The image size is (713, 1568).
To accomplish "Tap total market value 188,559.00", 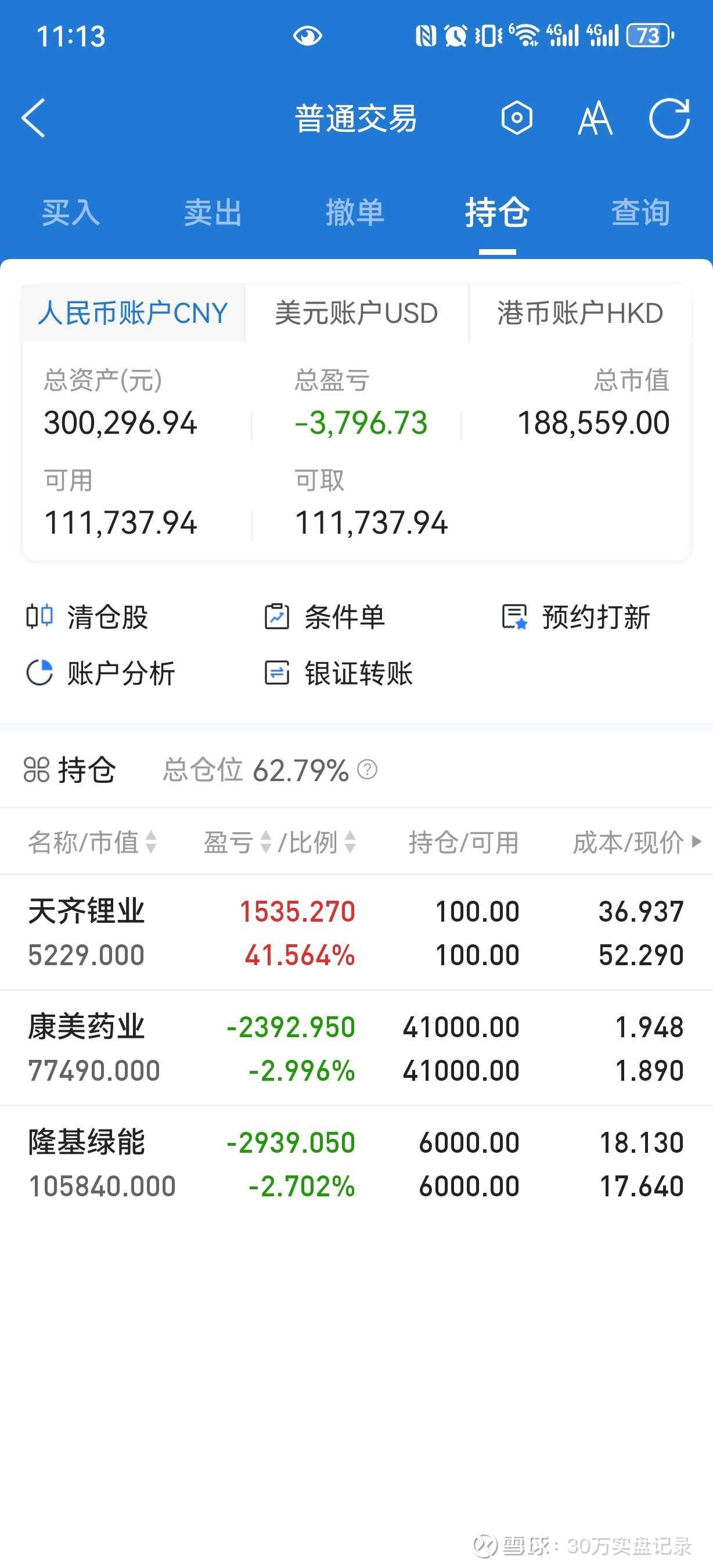I will [593, 423].
